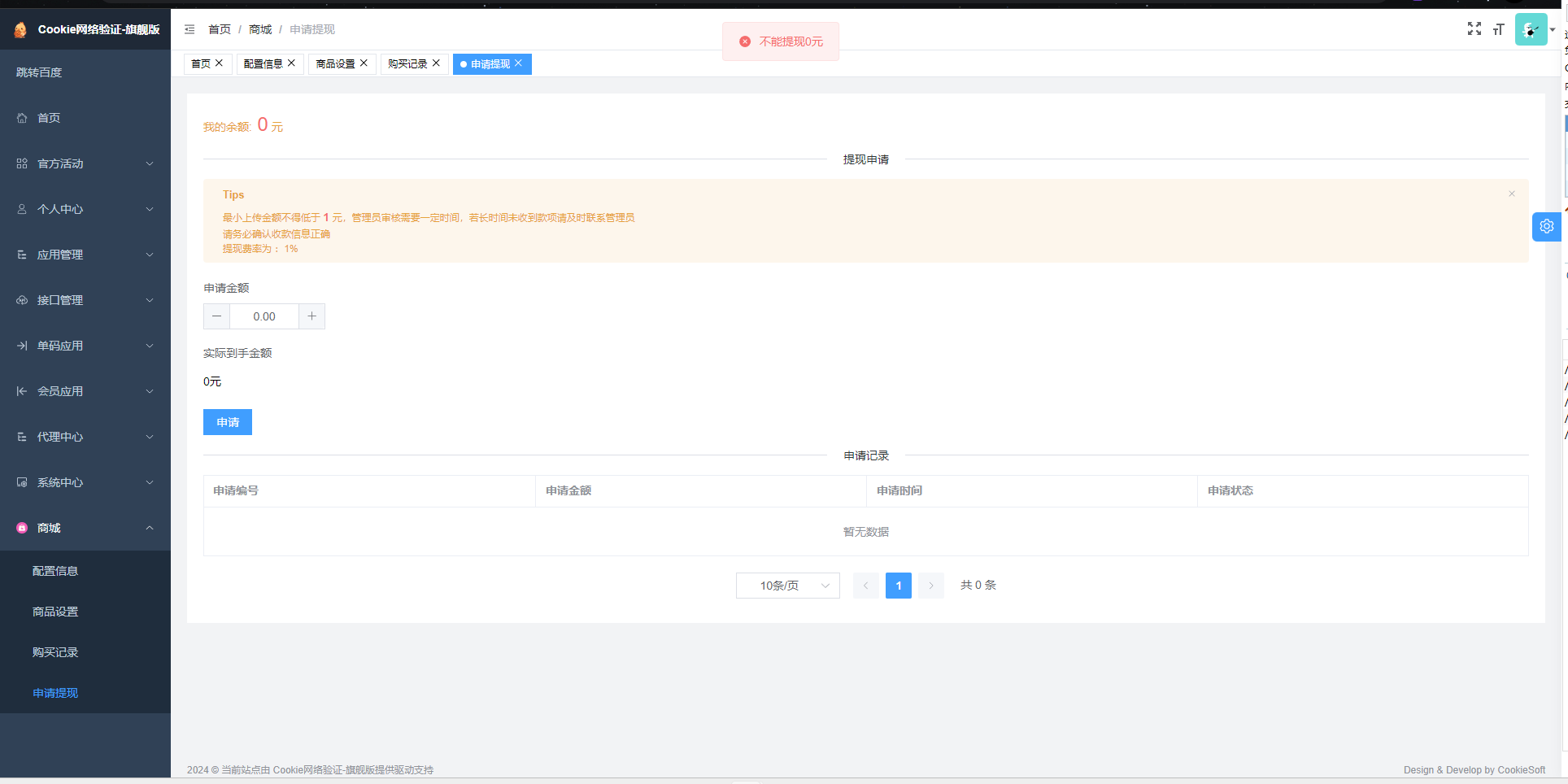Expand the 单码应用 sidebar menu

85,346
